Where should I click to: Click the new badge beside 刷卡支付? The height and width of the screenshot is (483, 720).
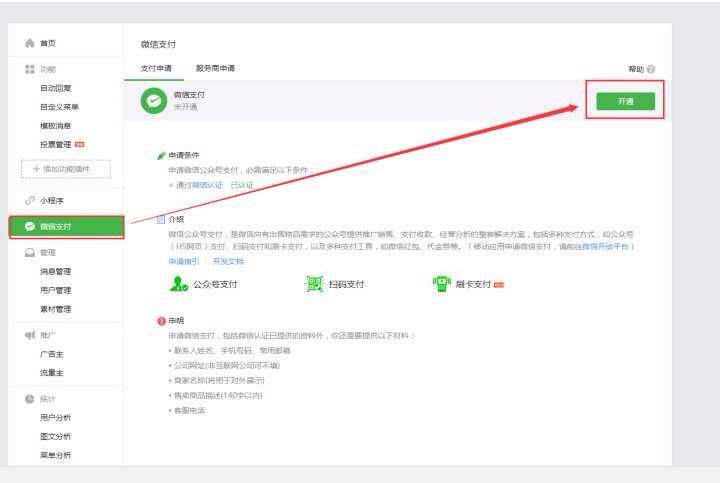(x=499, y=285)
